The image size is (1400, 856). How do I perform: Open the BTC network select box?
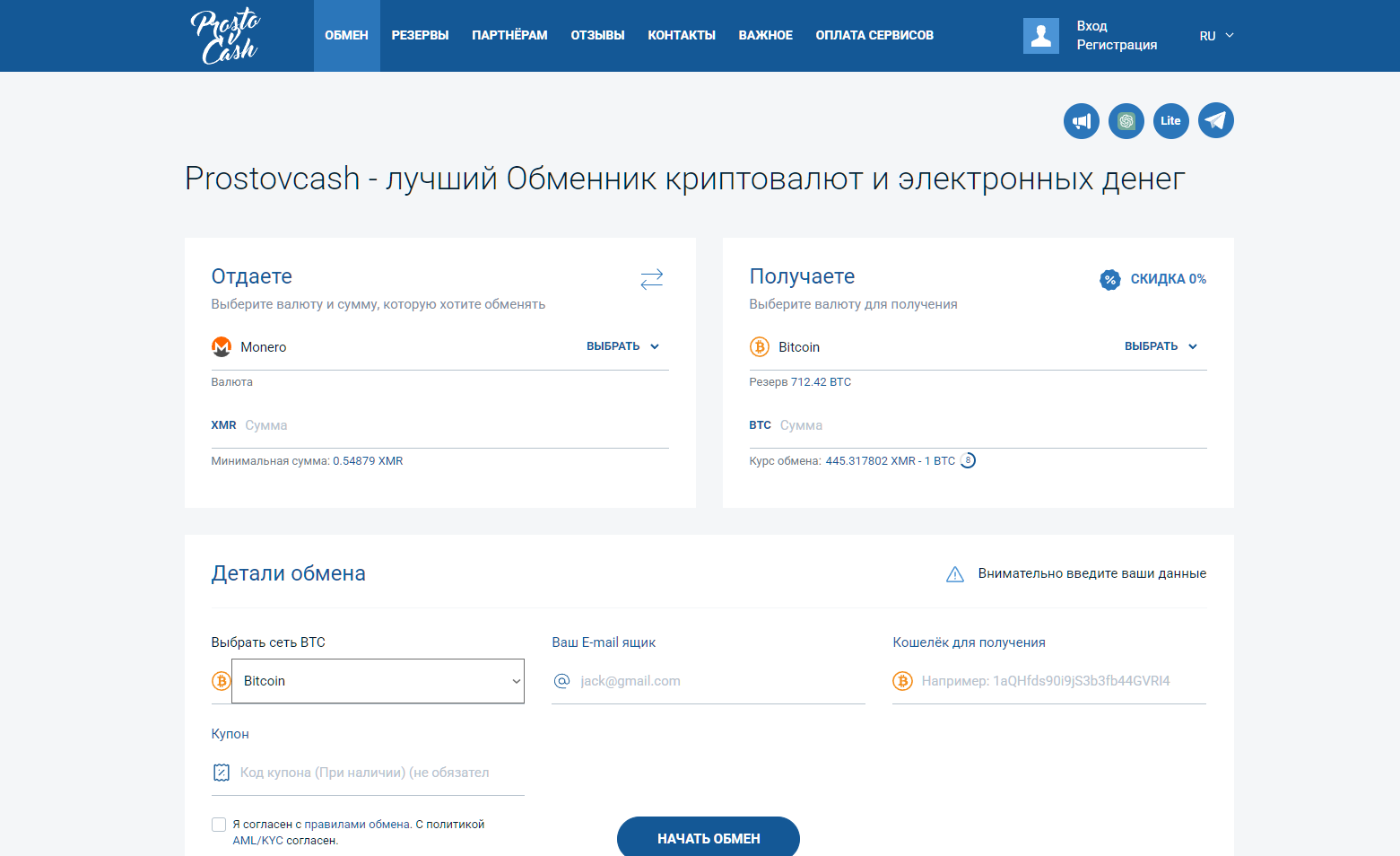coord(378,681)
